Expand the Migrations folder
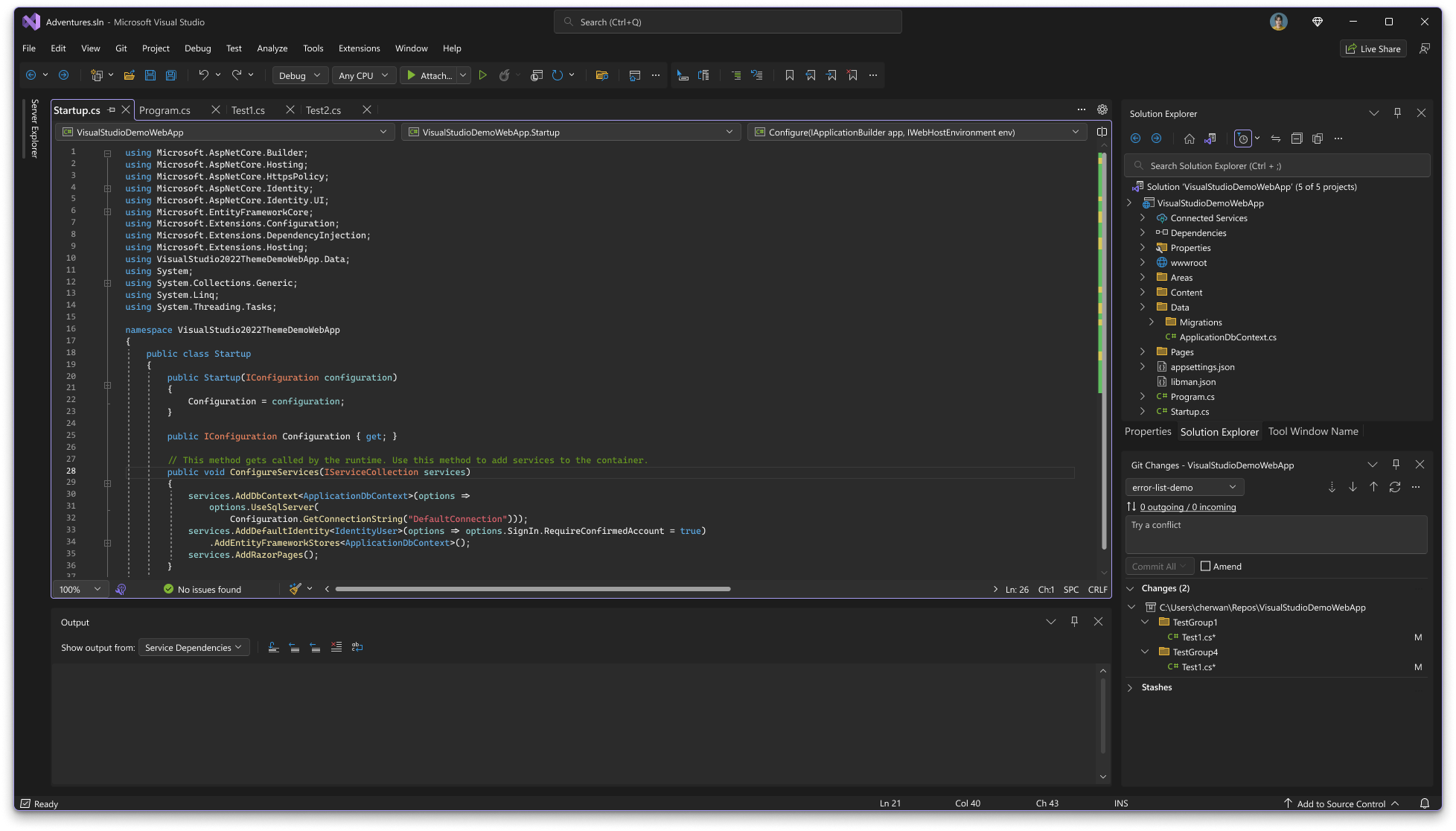Viewport: 1456px width, 831px height. (x=1152, y=322)
